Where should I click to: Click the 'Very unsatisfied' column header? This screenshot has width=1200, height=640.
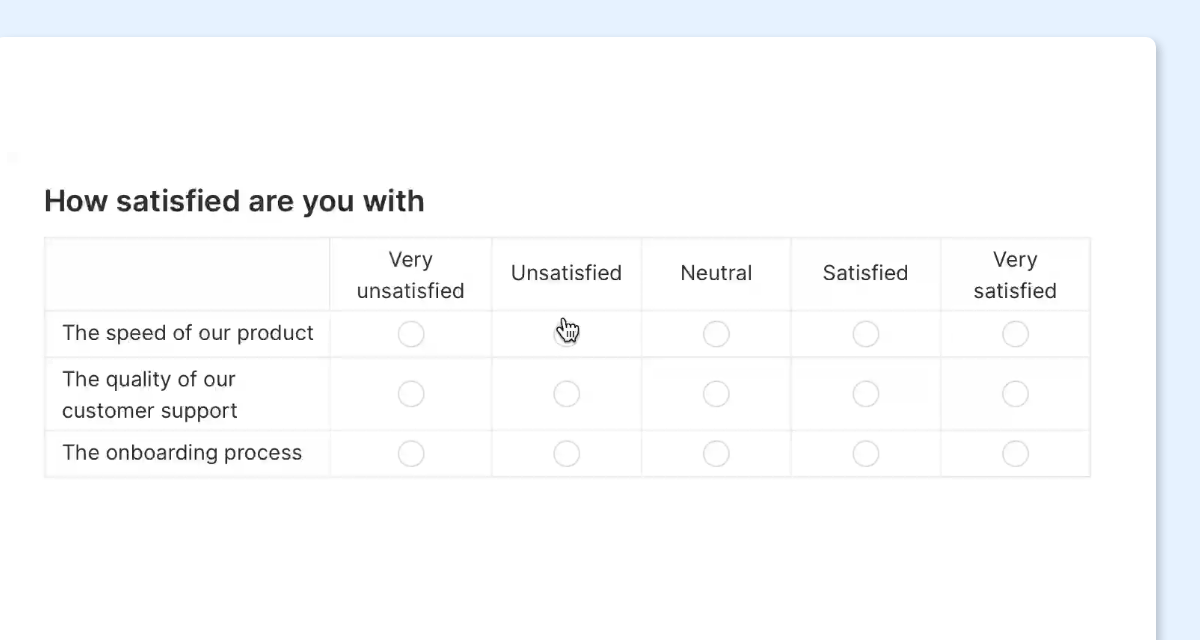click(411, 275)
